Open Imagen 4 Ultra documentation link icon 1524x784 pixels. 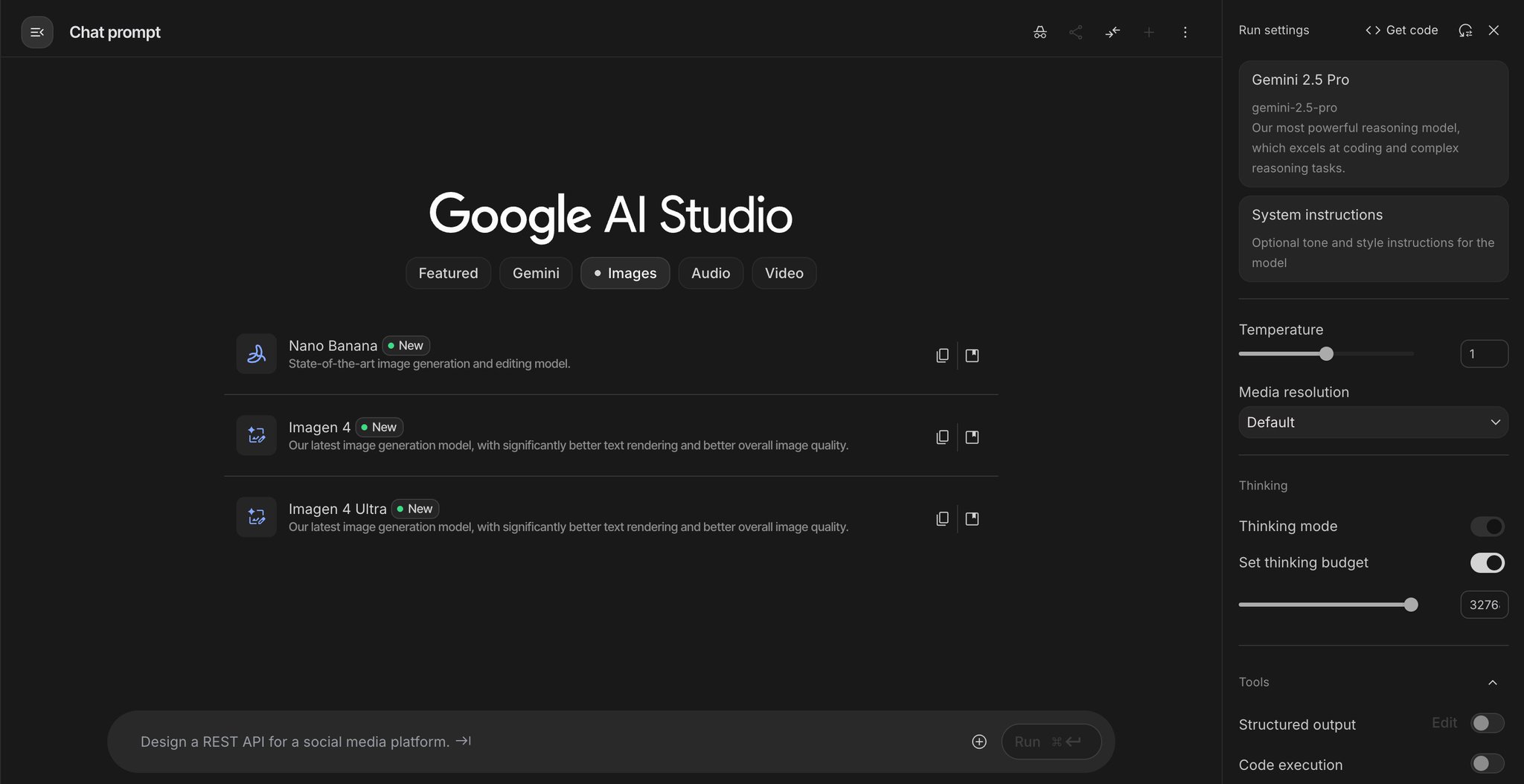pyautogui.click(x=972, y=519)
